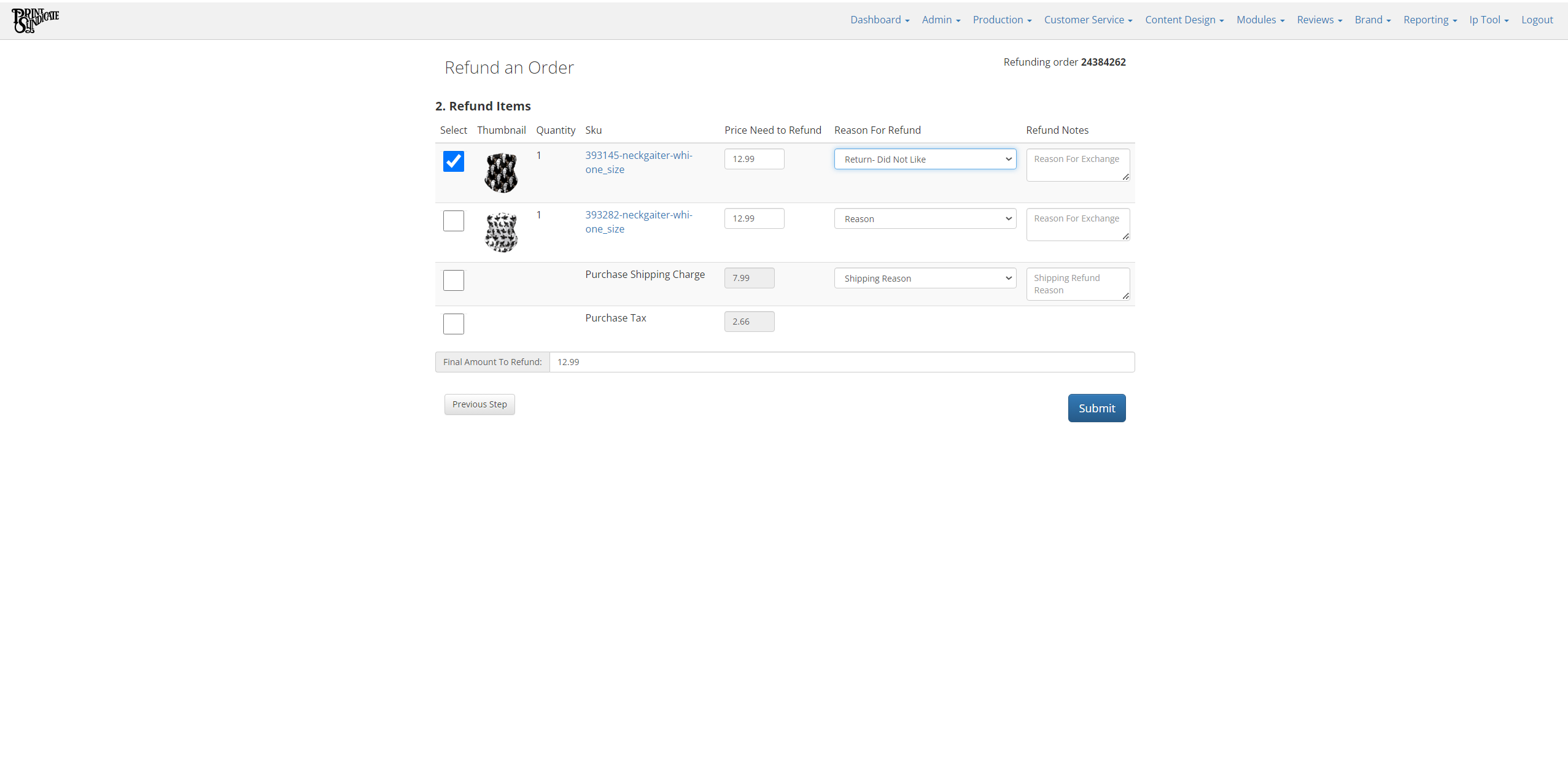Click the Logout link
Image resolution: width=1568 pixels, height=767 pixels.
1537,20
